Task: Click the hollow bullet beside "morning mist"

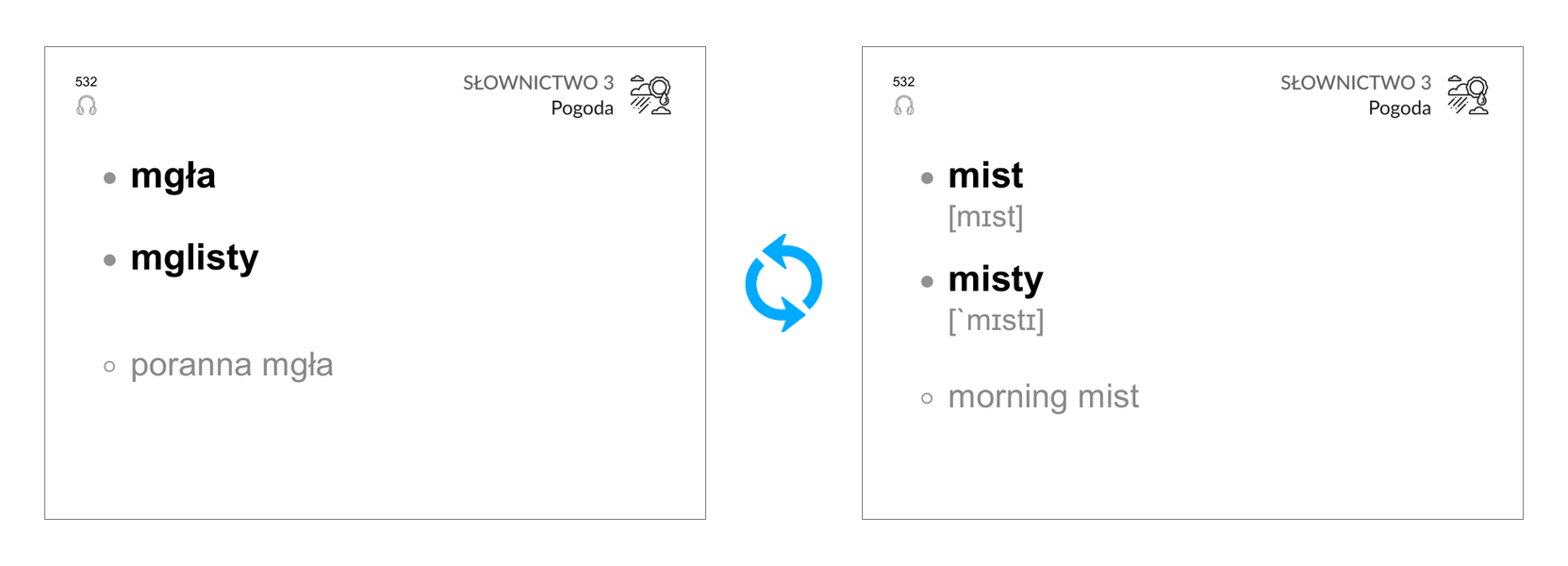Action: point(927,398)
